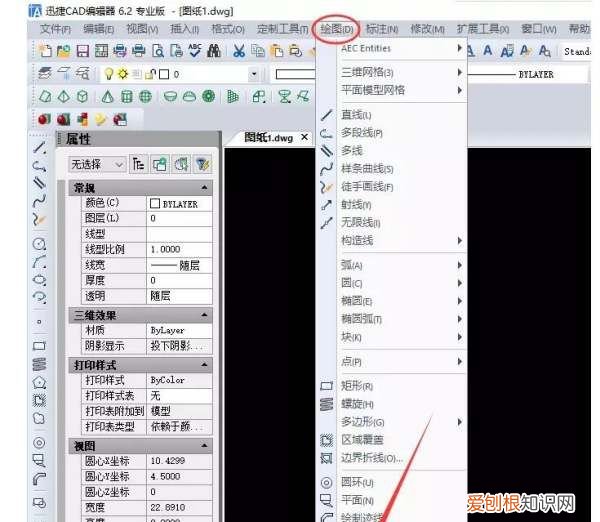
Task: Click the Save floppy disk icon
Action: pos(83,51)
